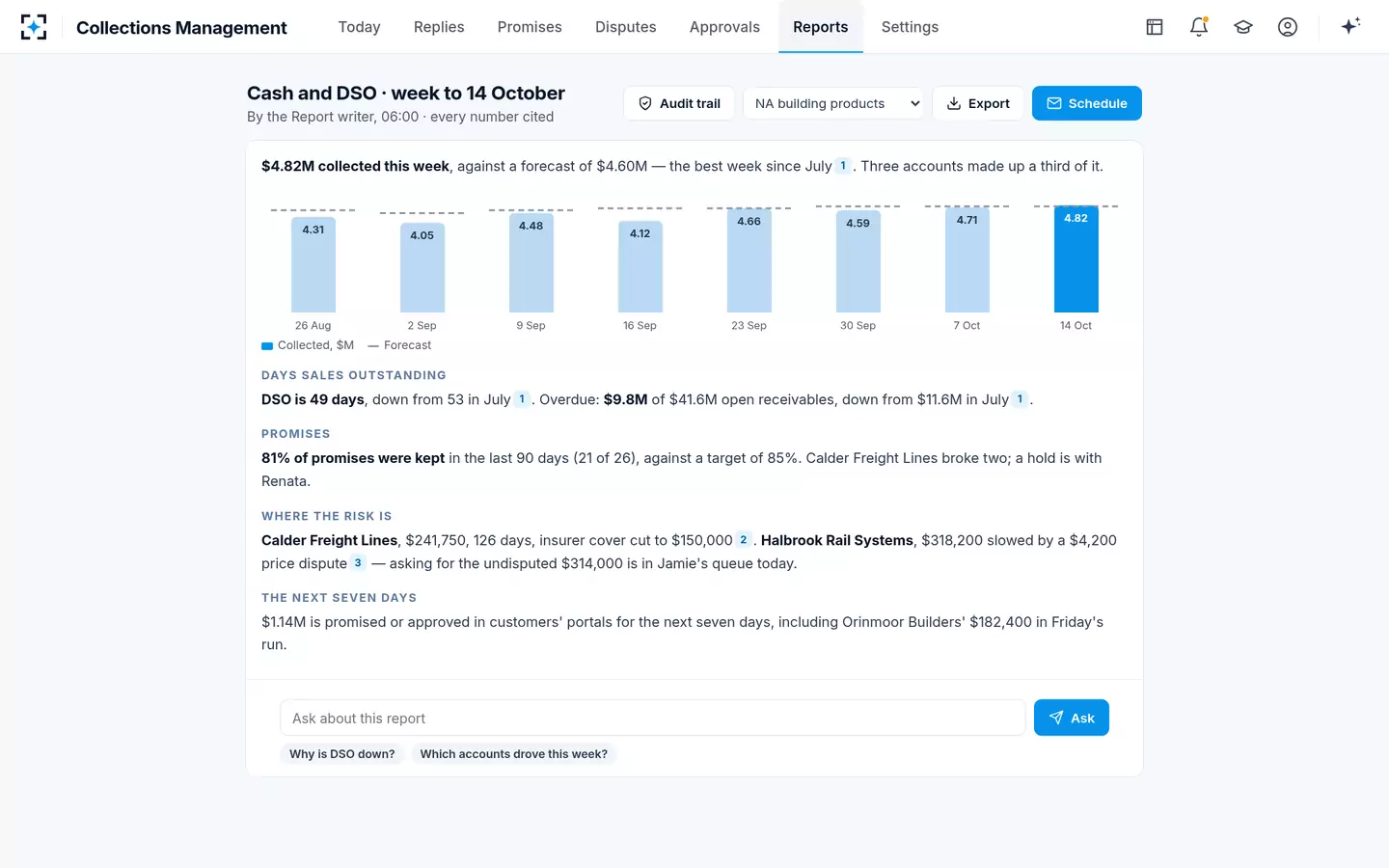Click the Audit trail button
The height and width of the screenshot is (868, 1389).
click(x=679, y=103)
